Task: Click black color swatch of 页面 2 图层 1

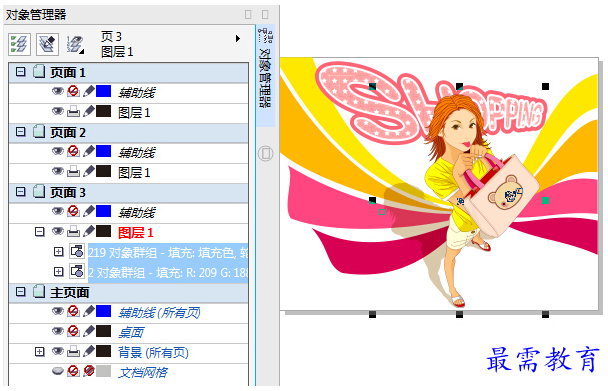Action: (x=104, y=171)
